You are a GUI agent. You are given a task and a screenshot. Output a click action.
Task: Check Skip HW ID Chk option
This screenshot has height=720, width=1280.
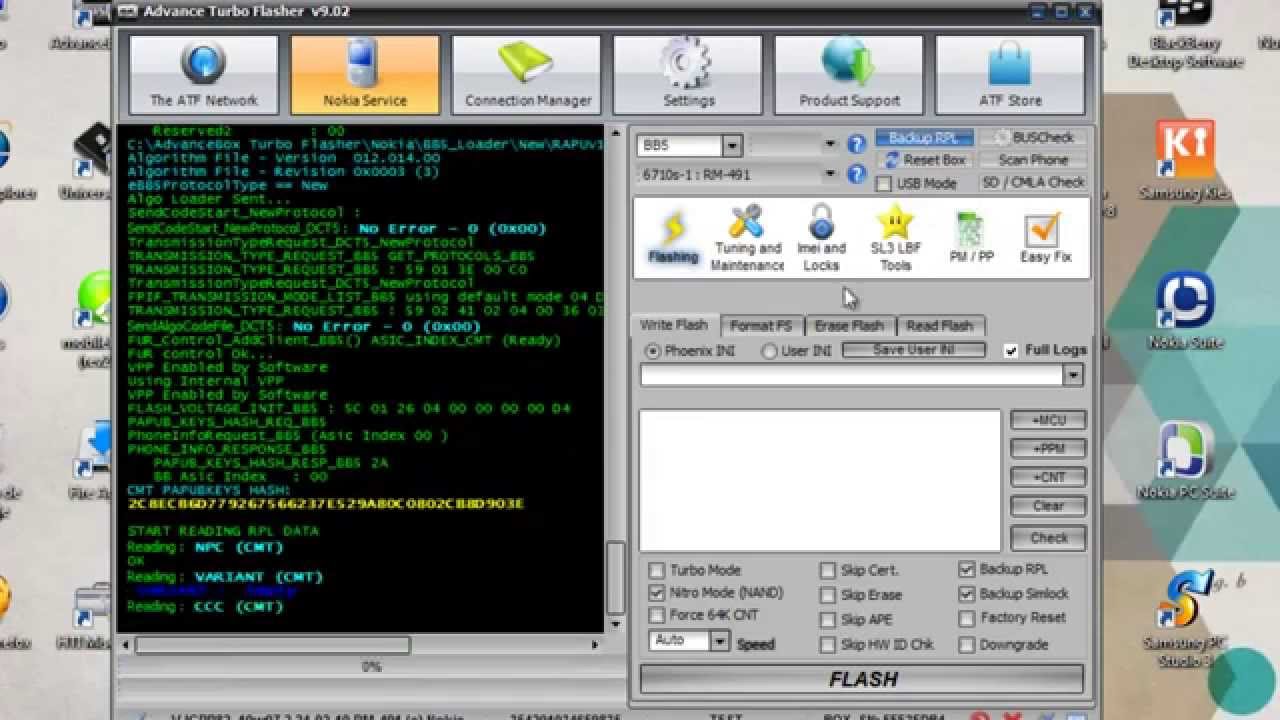tap(827, 645)
